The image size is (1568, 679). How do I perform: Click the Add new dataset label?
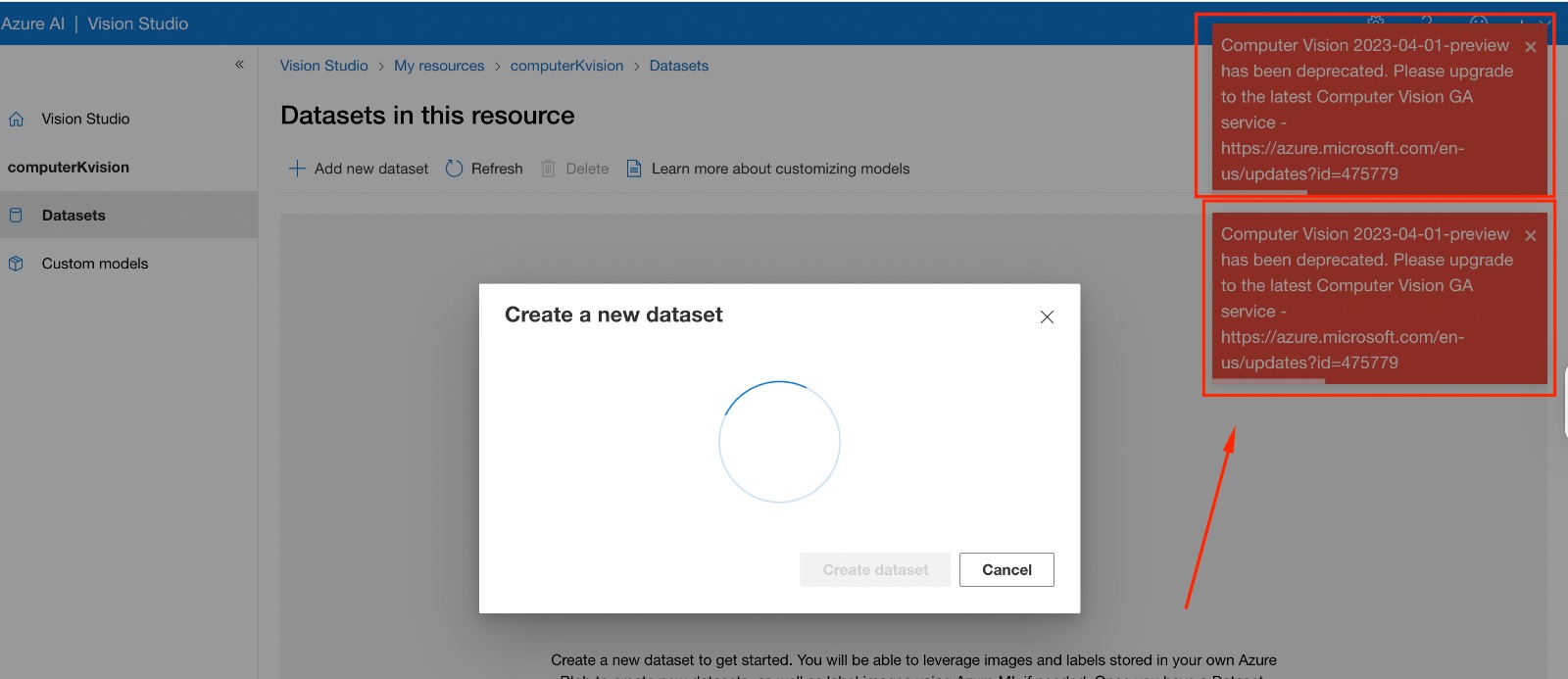click(x=371, y=169)
